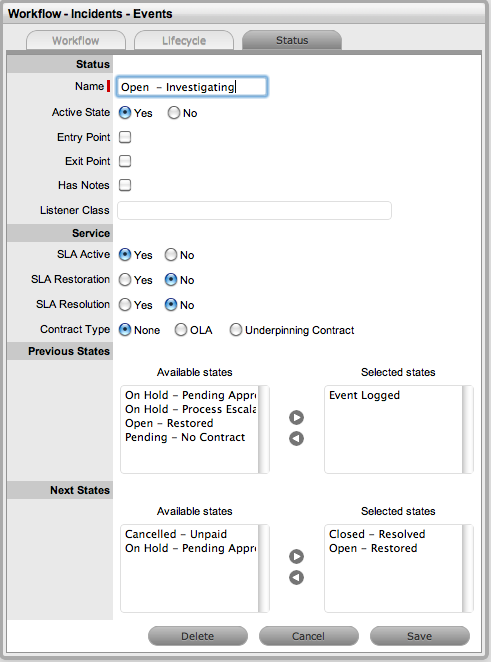The width and height of the screenshot is (491, 662).
Task: Remove a Previous States item with the left arrow
Action: 296,439
